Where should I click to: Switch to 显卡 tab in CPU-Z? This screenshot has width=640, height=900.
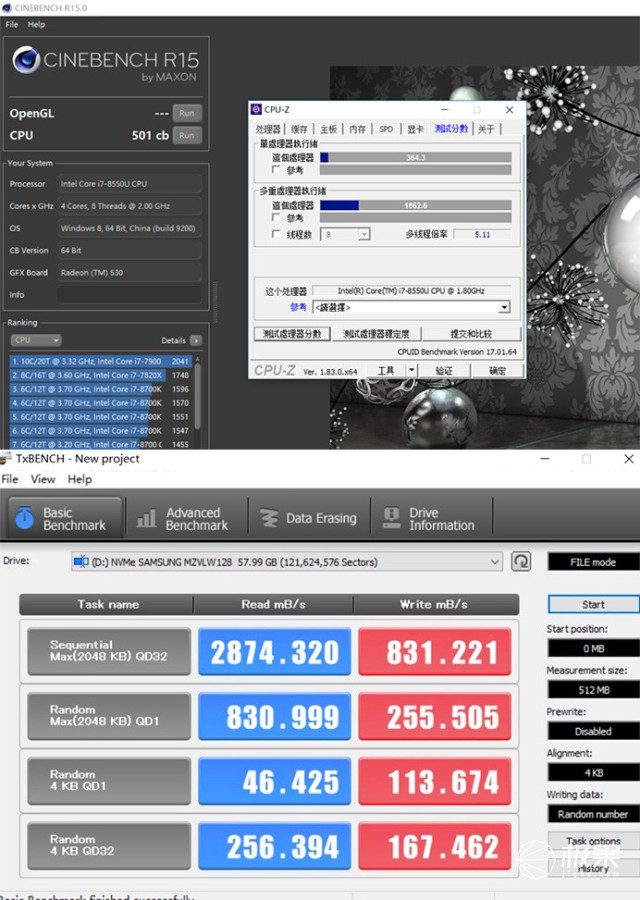click(x=416, y=129)
